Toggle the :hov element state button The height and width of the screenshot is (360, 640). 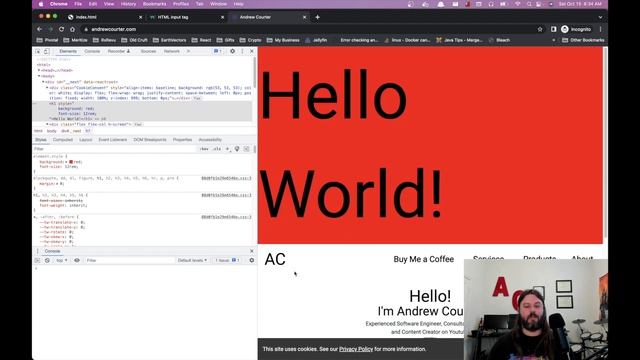point(204,149)
